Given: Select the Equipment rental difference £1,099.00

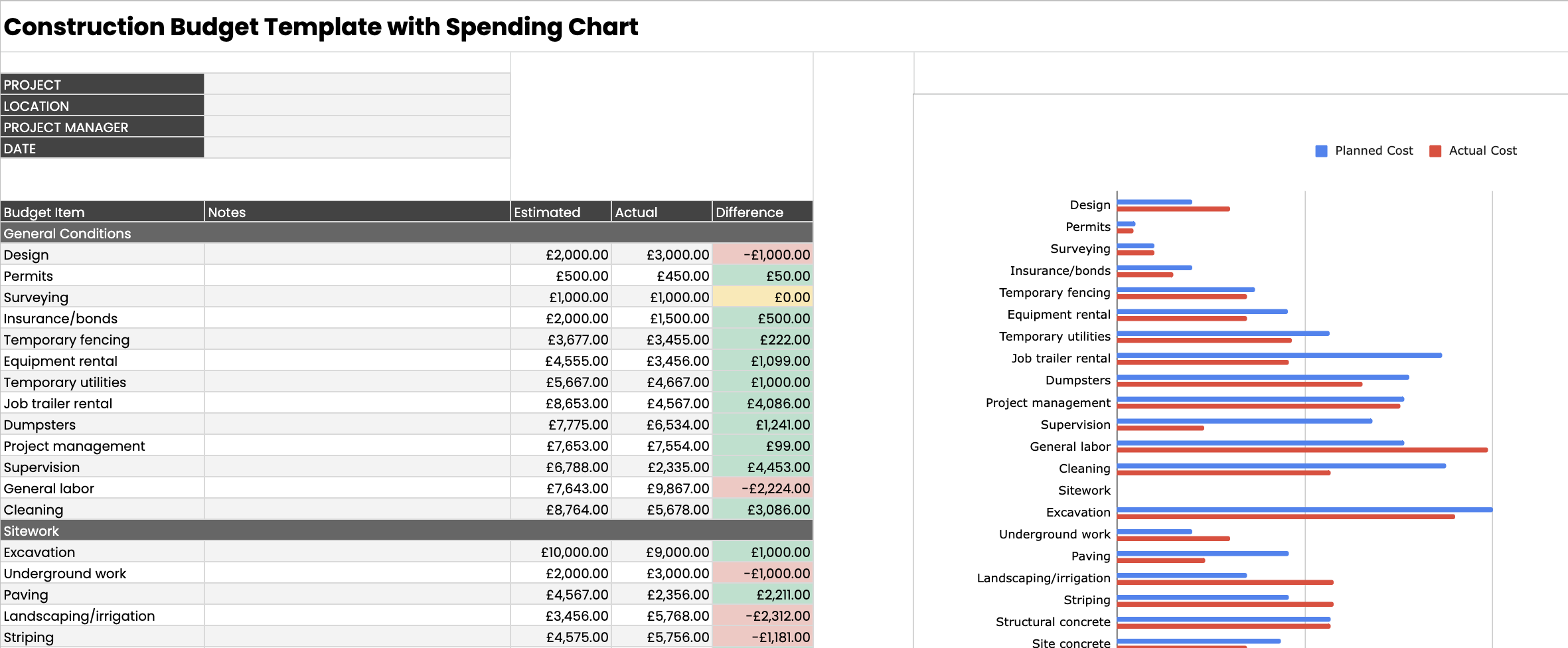Looking at the screenshot, I should click(763, 361).
